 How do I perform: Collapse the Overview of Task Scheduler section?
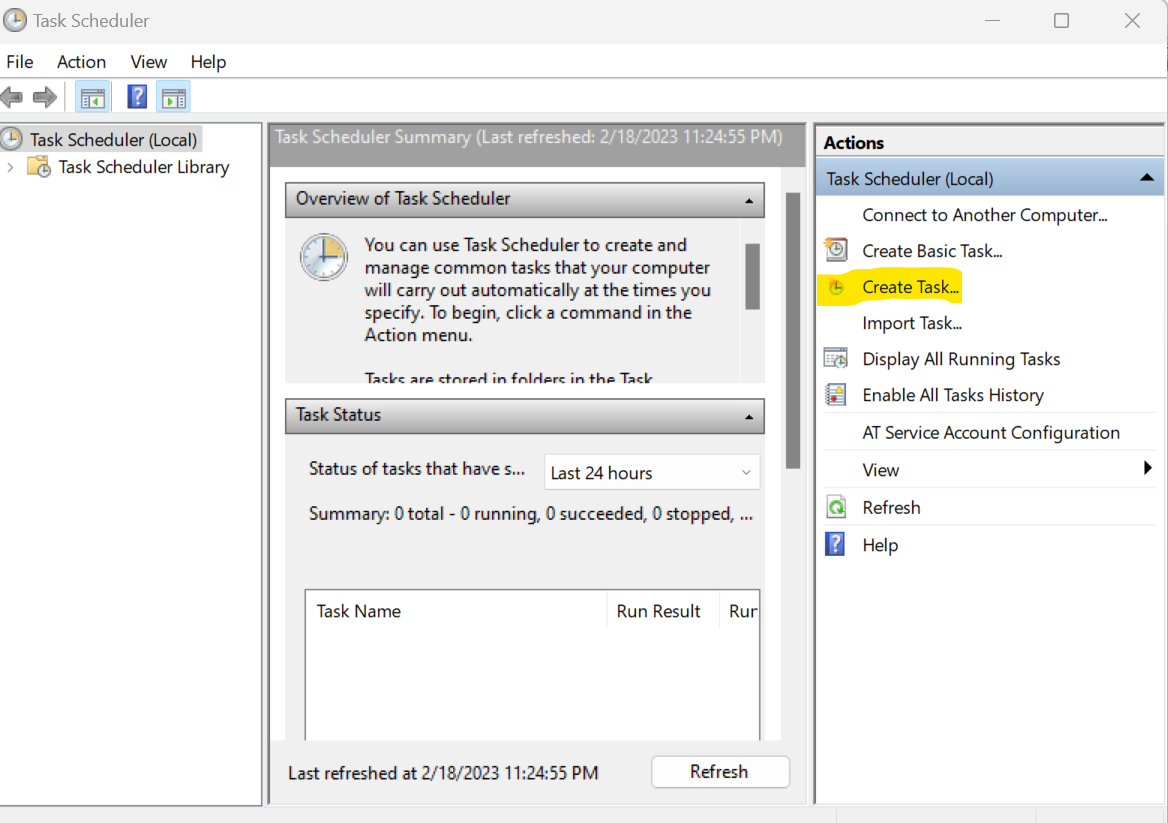[x=749, y=200]
